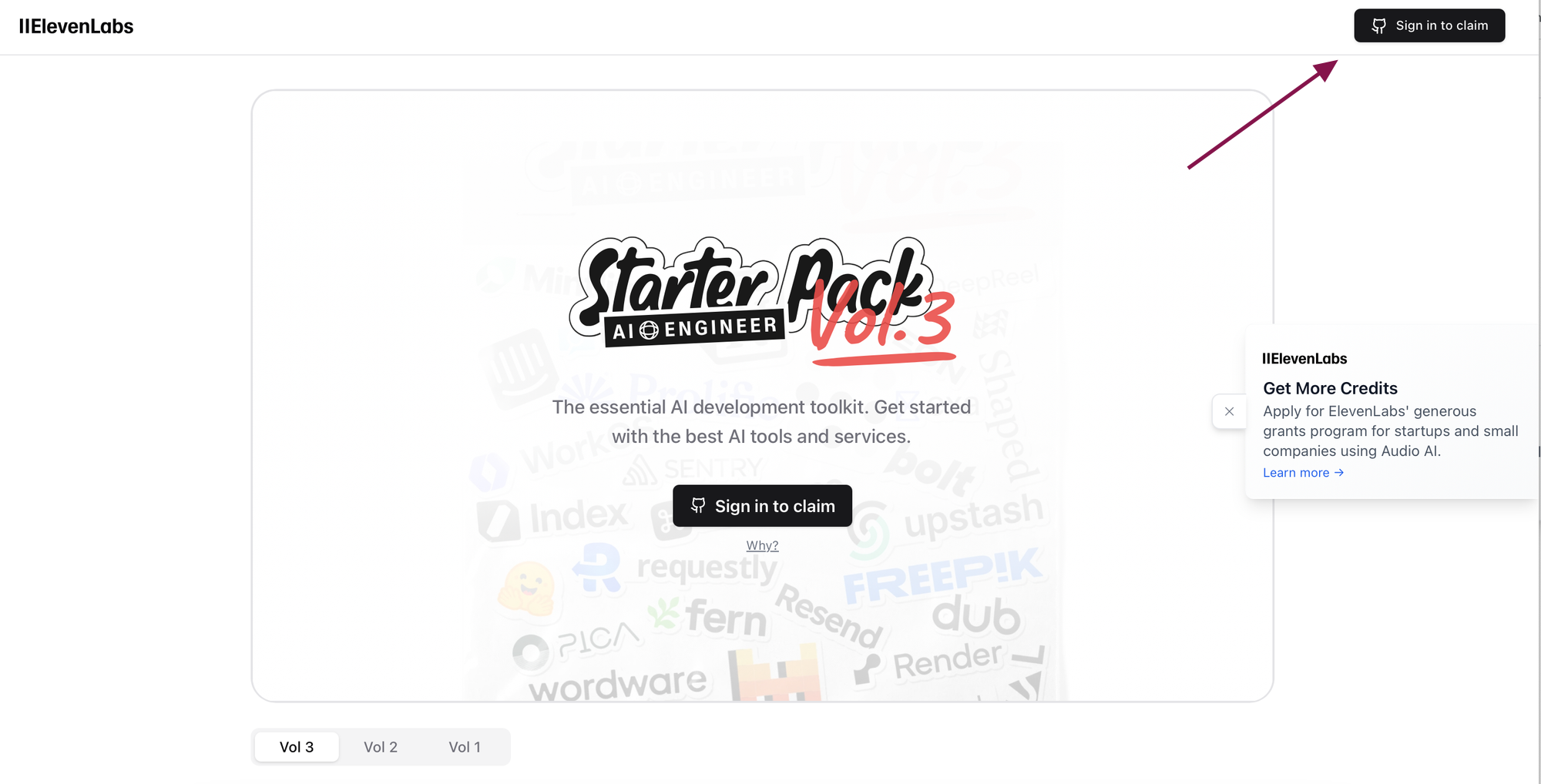Click the Starter Pack Vol. 3 logo
This screenshot has width=1541, height=784.
coord(763,302)
